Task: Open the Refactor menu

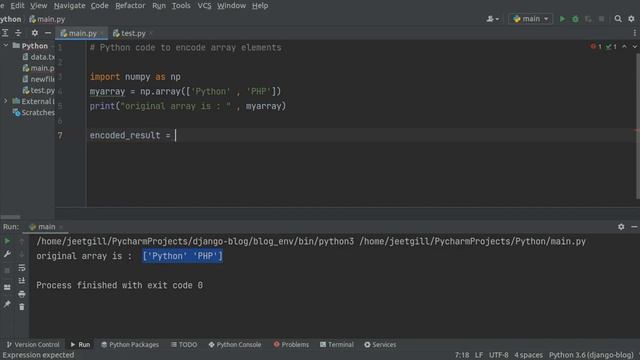Action: (130, 6)
